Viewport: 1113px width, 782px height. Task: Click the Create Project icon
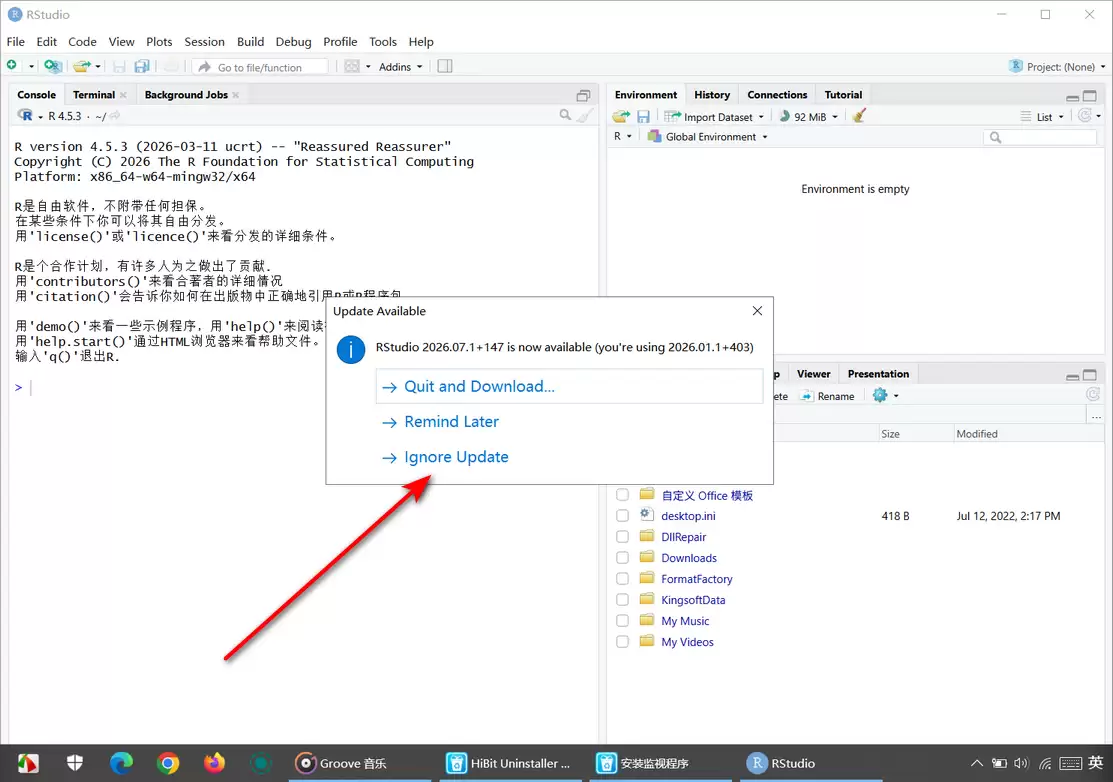tap(53, 66)
